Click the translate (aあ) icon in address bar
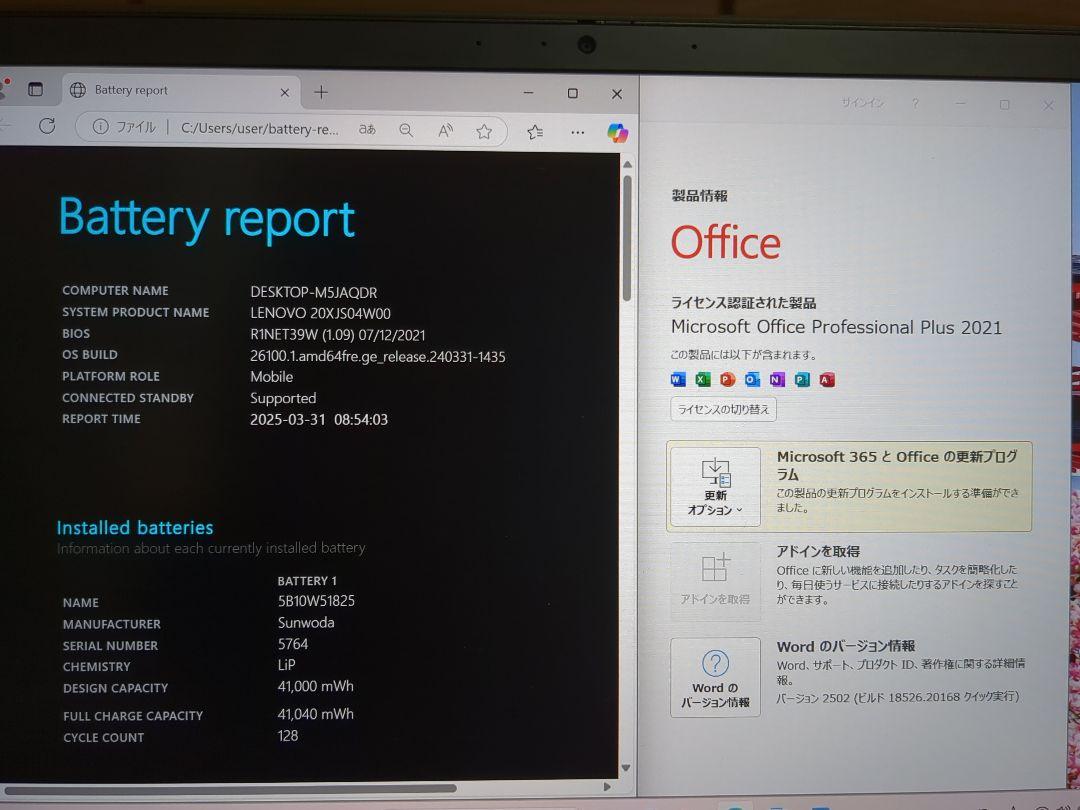The height and width of the screenshot is (810, 1080). [367, 129]
